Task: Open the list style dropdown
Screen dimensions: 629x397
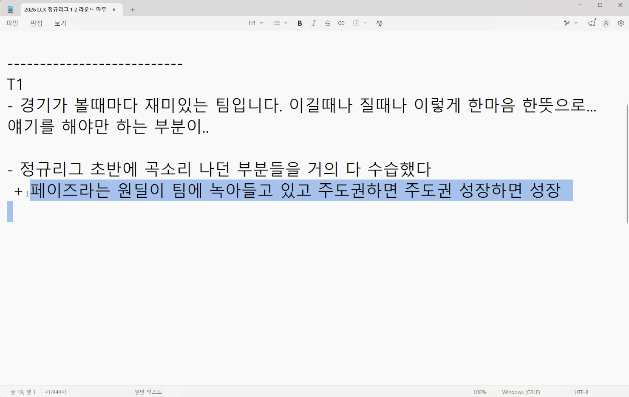Action: (x=280, y=23)
